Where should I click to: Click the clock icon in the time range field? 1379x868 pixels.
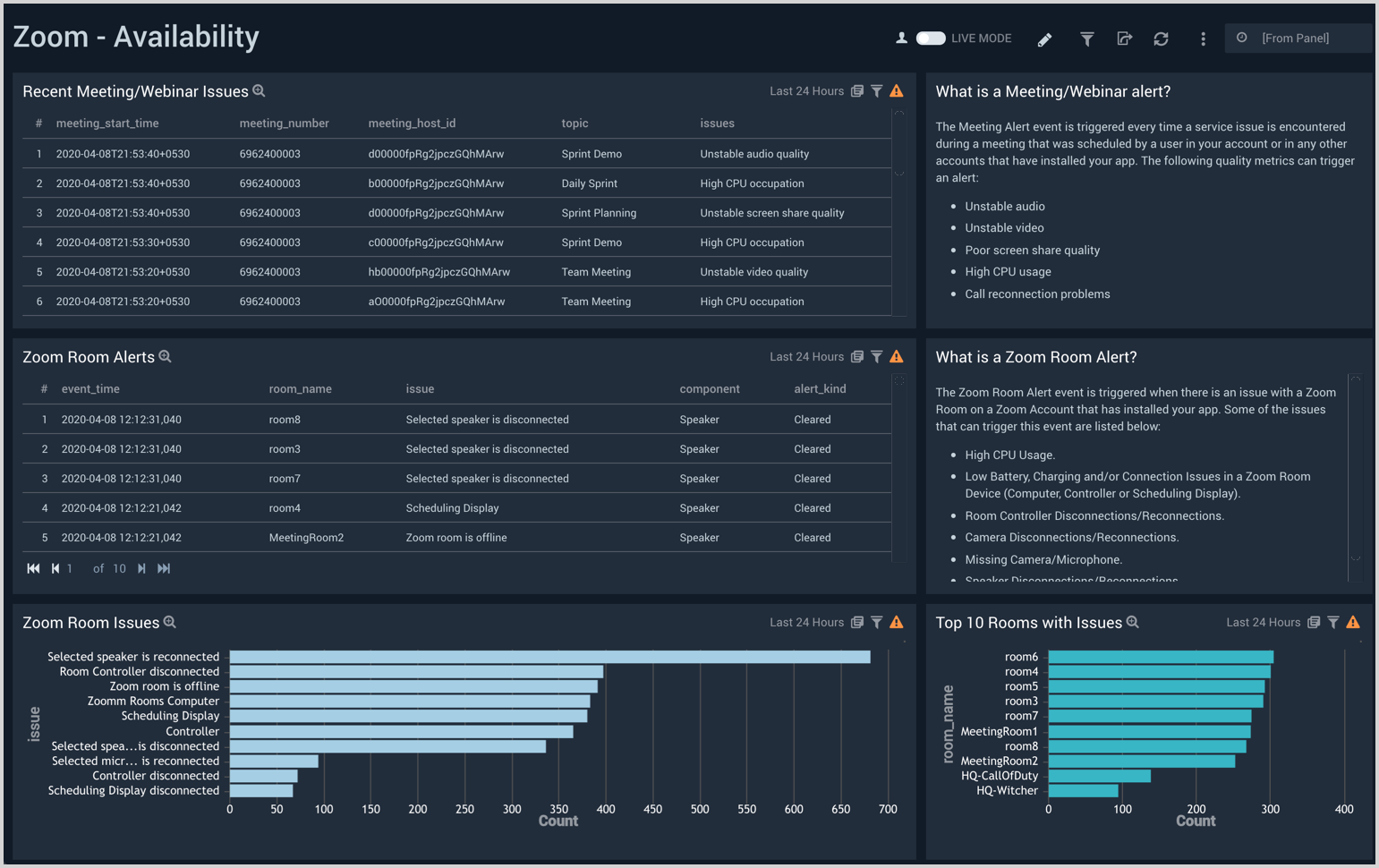[1242, 38]
